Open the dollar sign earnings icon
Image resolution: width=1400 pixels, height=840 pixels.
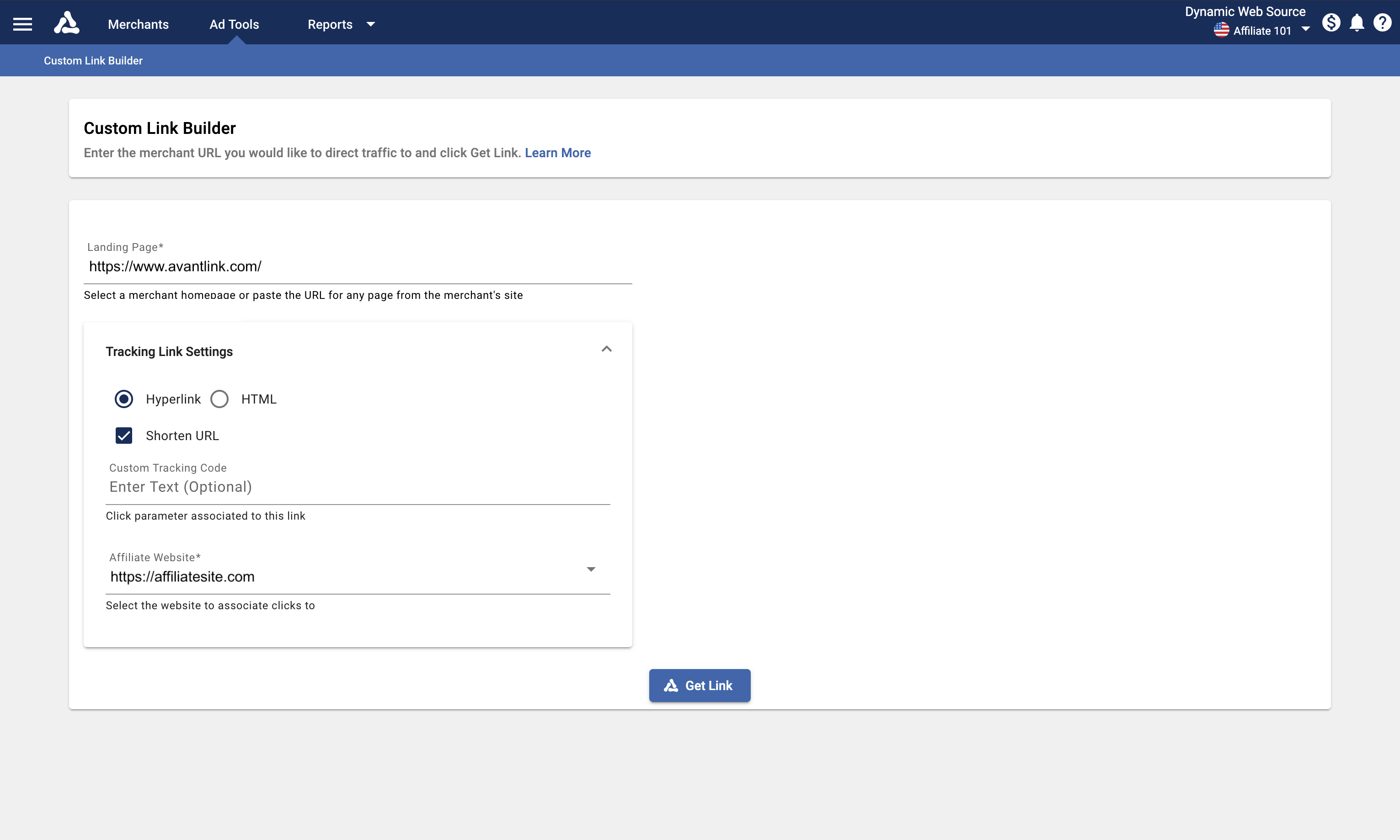[x=1331, y=23]
